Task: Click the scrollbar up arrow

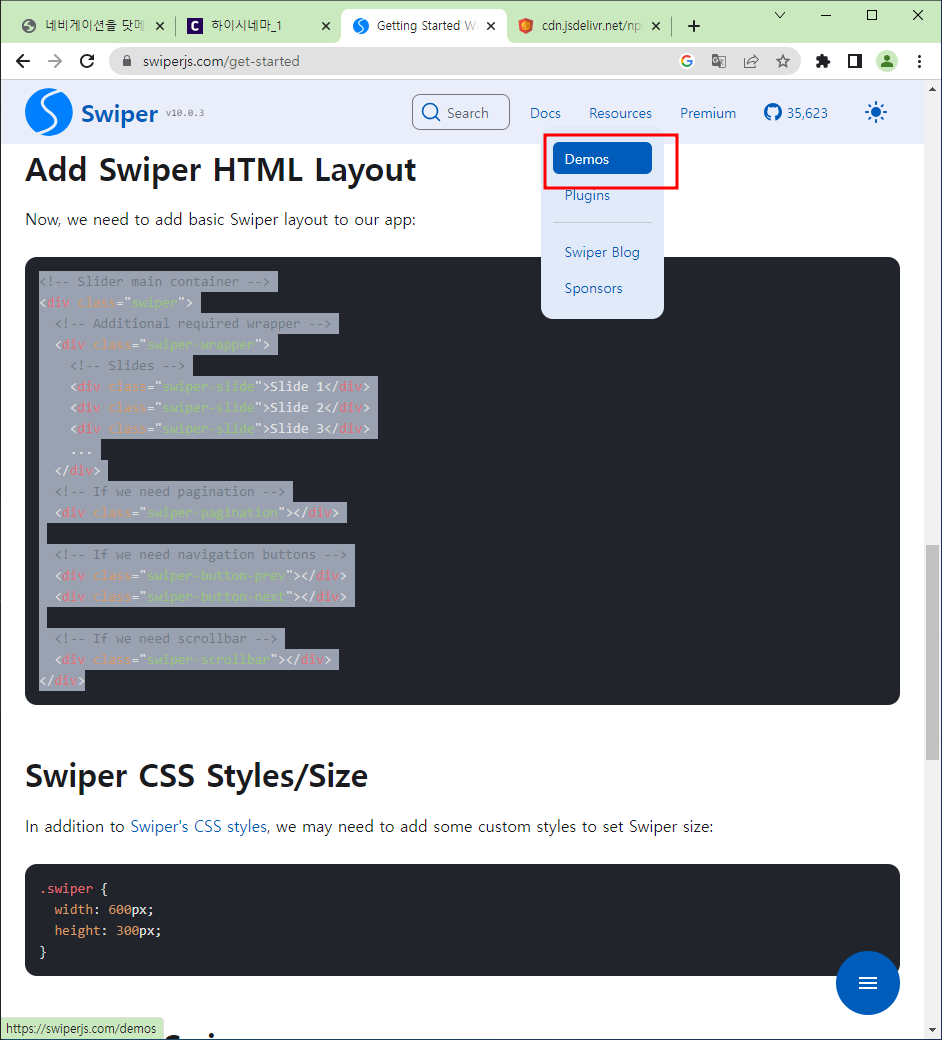Action: [933, 89]
